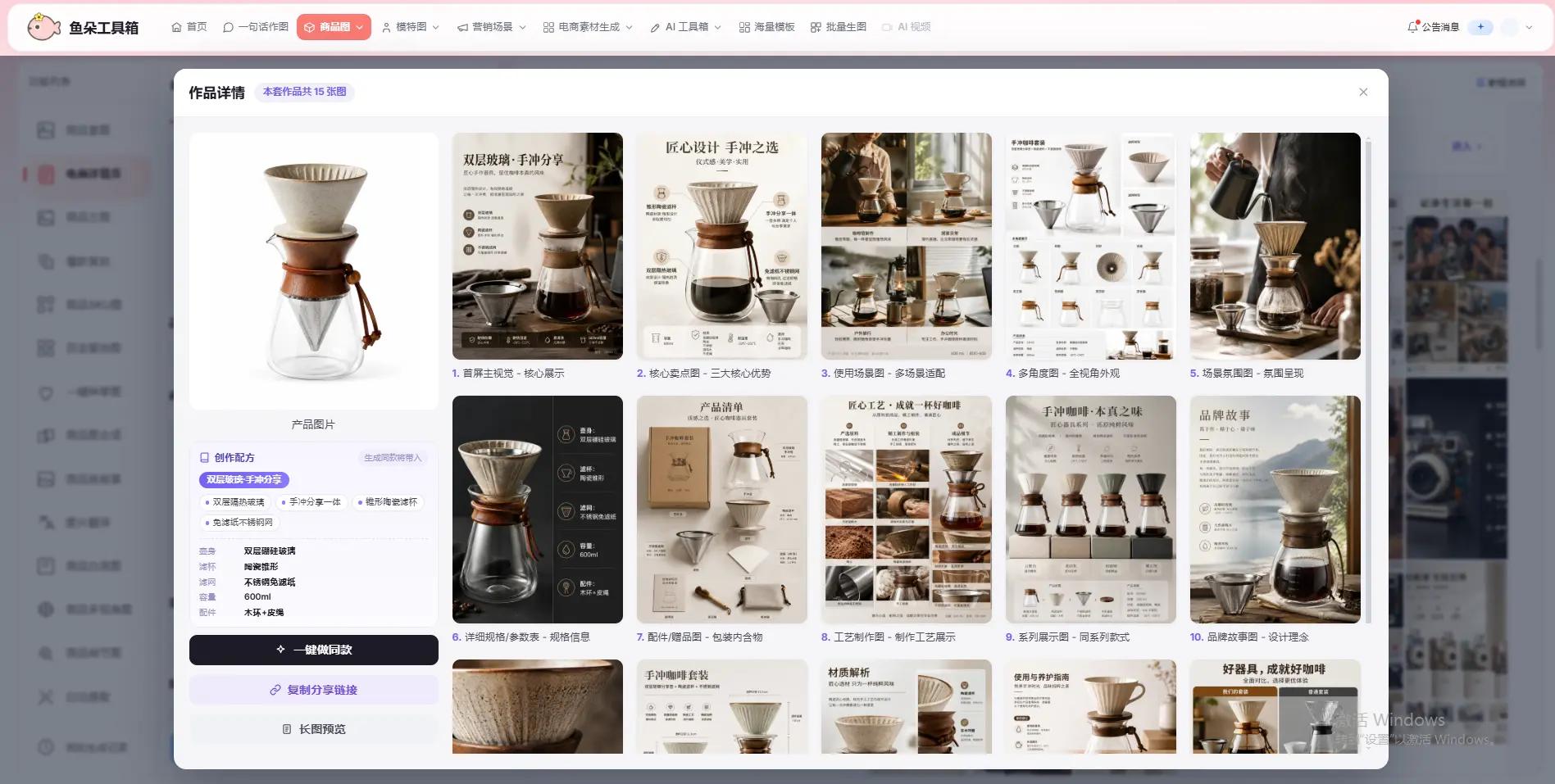Open thumbnail 7 配件/赠品图 image
Screen dimensions: 1555x784
point(721,510)
